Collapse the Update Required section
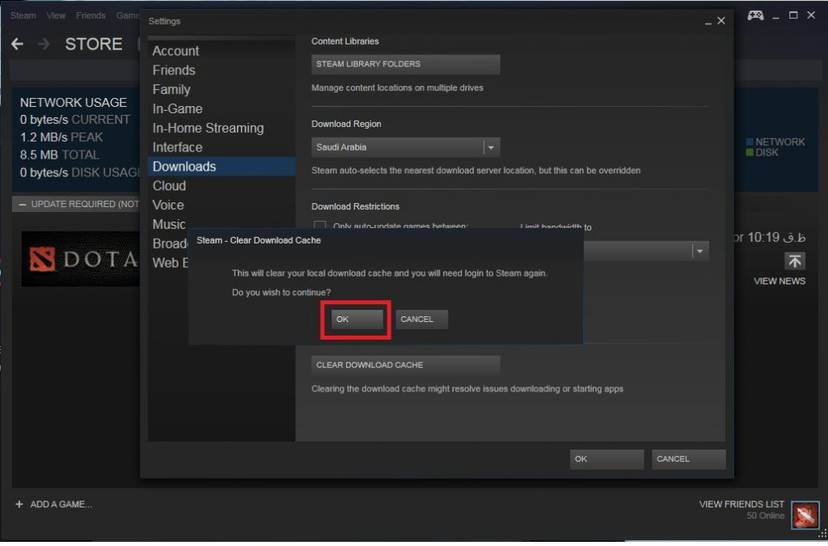The image size is (828, 546). click(x=22, y=205)
